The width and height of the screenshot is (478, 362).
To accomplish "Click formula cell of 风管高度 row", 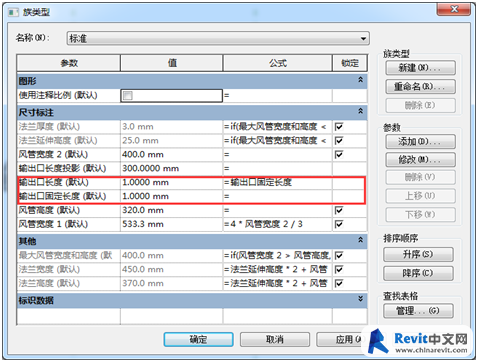I will pyautogui.click(x=278, y=210).
